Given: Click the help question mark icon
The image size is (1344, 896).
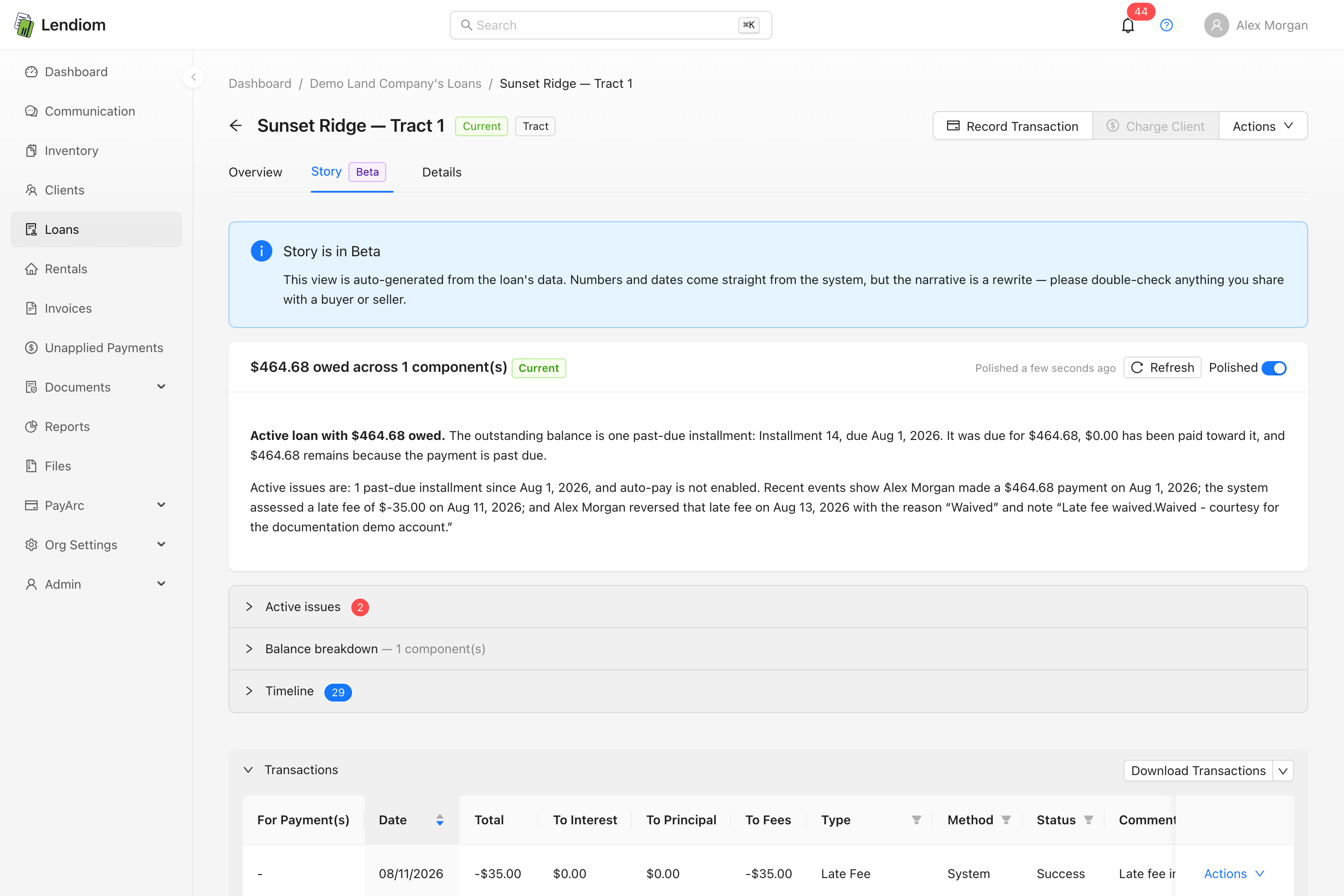Looking at the screenshot, I should 1166,25.
